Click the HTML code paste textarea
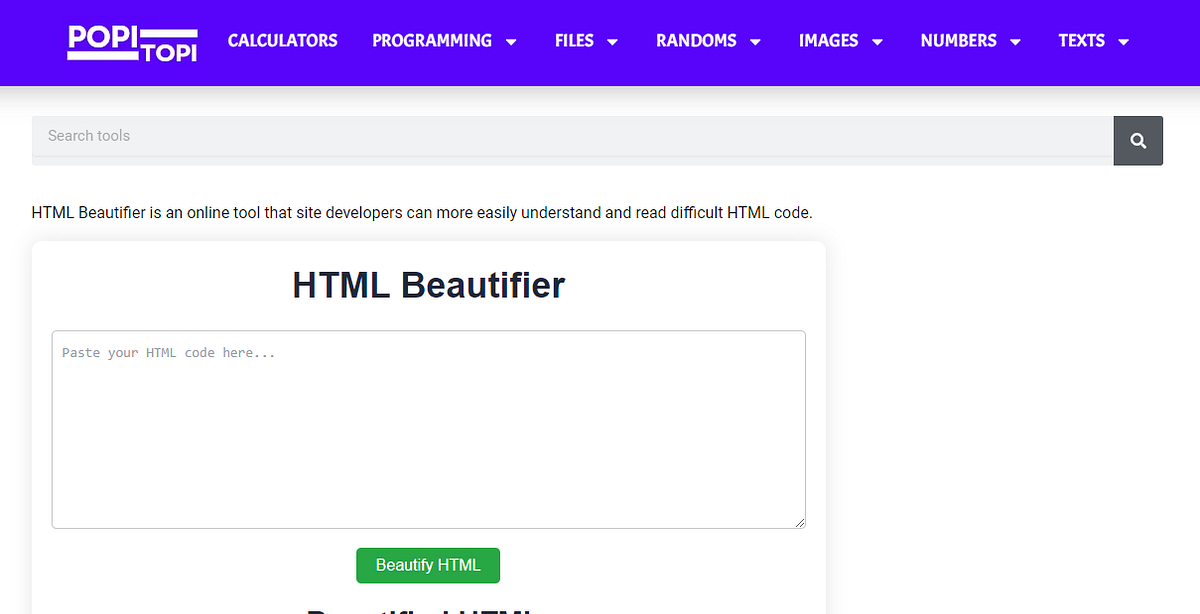Image resolution: width=1200 pixels, height=614 pixels. (428, 429)
